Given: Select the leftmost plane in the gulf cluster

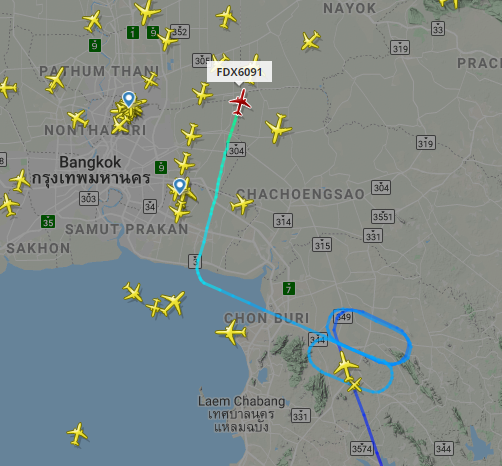Looking at the screenshot, I should [x=133, y=292].
